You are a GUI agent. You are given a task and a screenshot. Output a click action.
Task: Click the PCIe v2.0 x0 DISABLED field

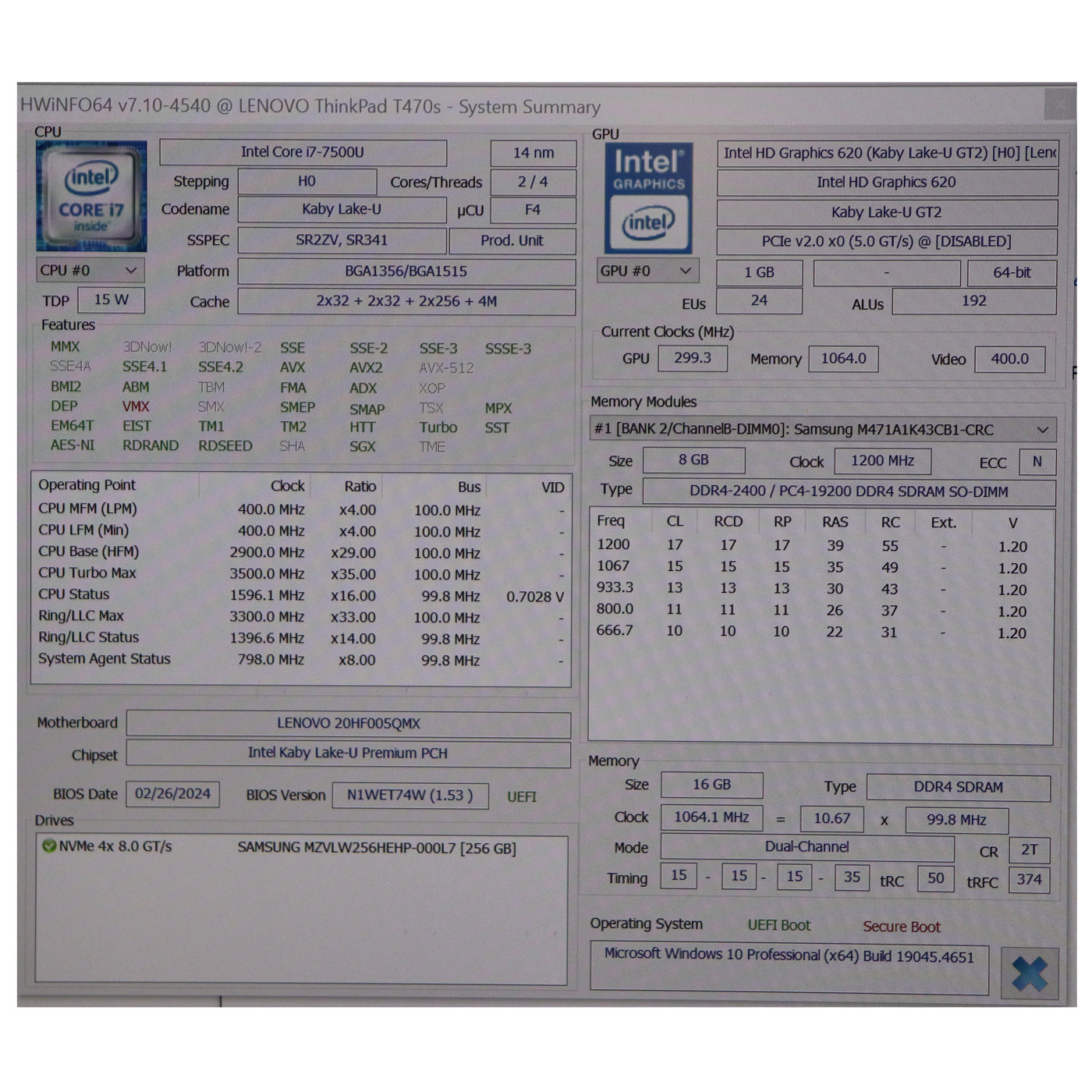pos(887,242)
